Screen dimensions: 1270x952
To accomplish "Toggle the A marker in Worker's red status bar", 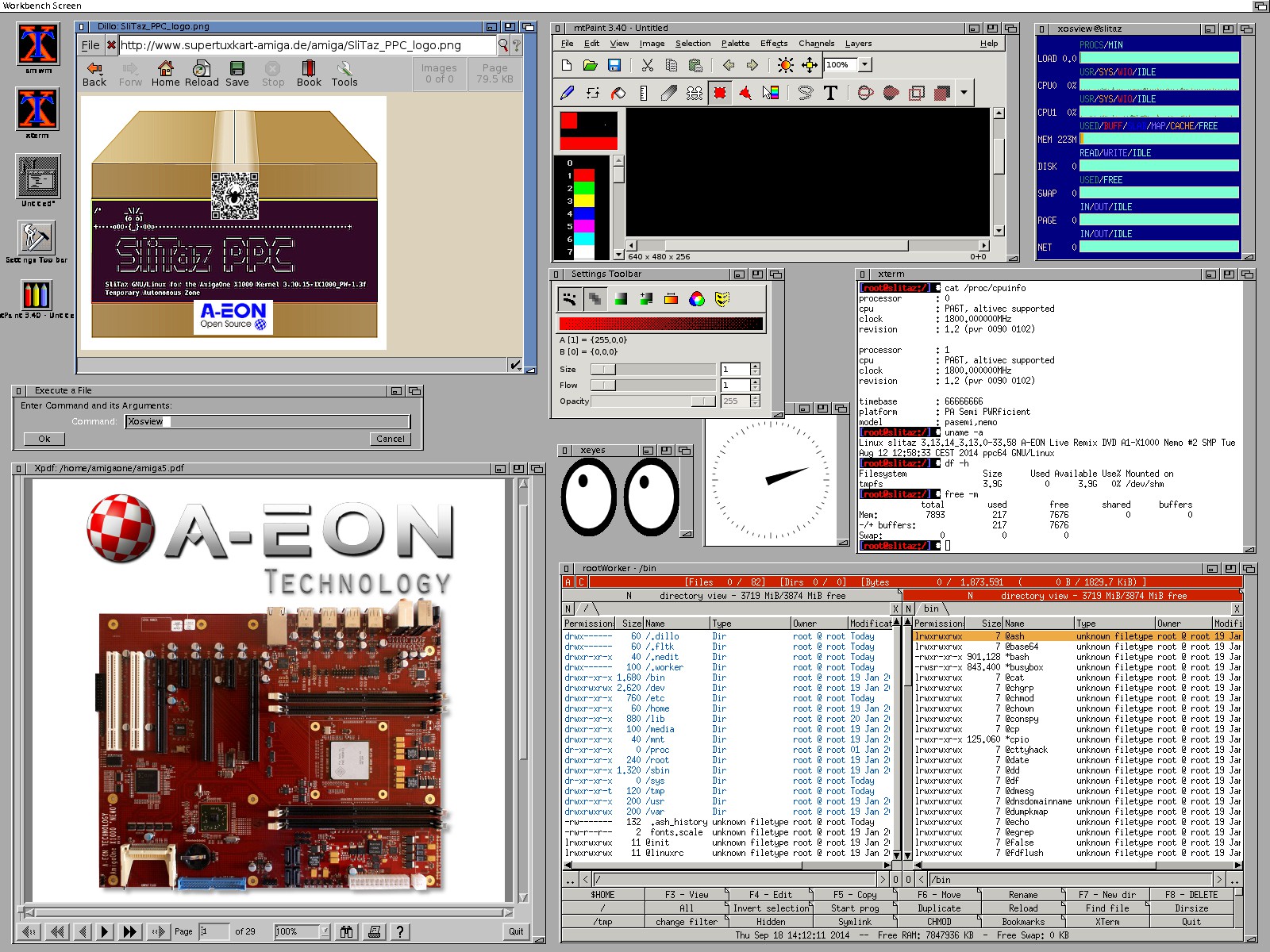I will 568,582.
